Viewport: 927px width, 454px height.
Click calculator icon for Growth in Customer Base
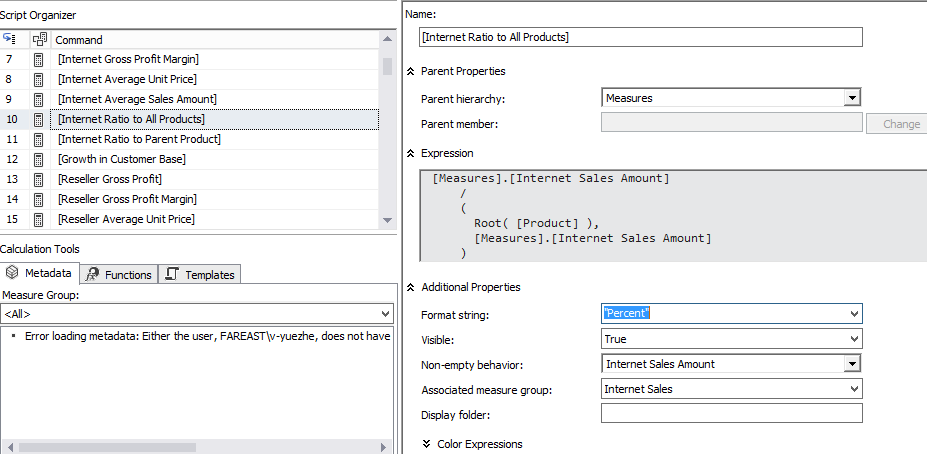pos(38,160)
